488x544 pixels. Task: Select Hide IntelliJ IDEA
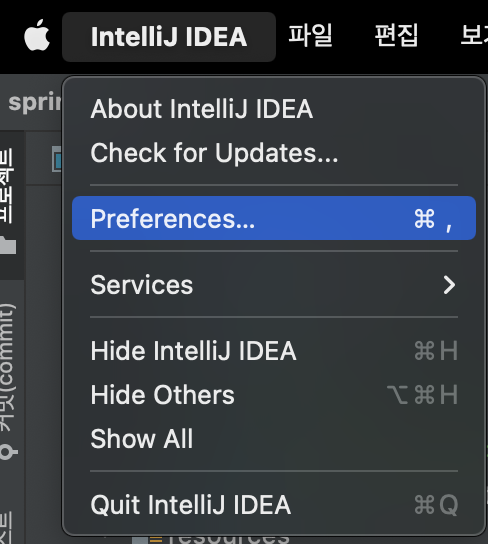click(x=274, y=351)
